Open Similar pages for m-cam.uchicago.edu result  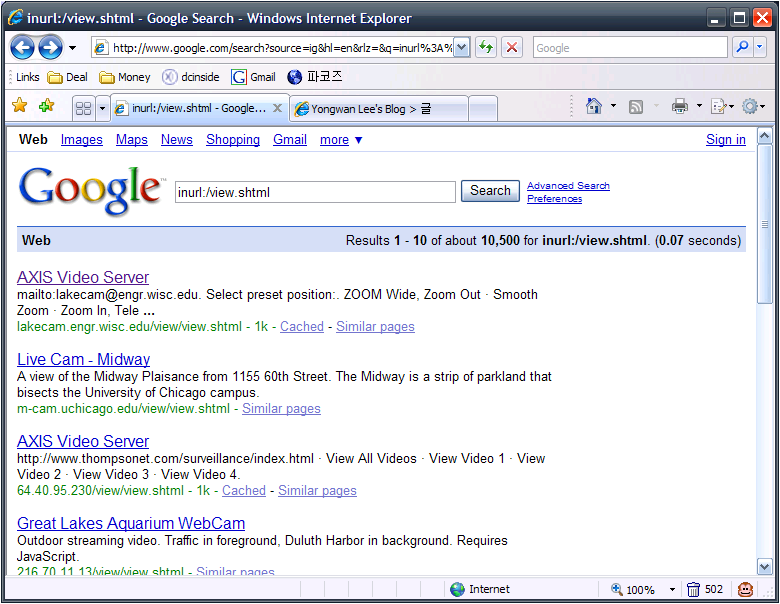tap(281, 408)
